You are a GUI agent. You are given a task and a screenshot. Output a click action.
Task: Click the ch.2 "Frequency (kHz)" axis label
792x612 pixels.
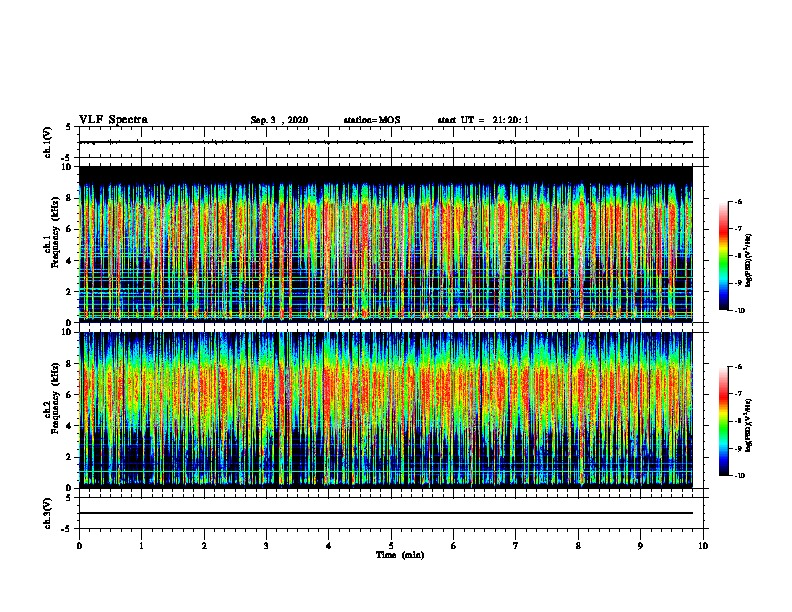(x=56, y=397)
